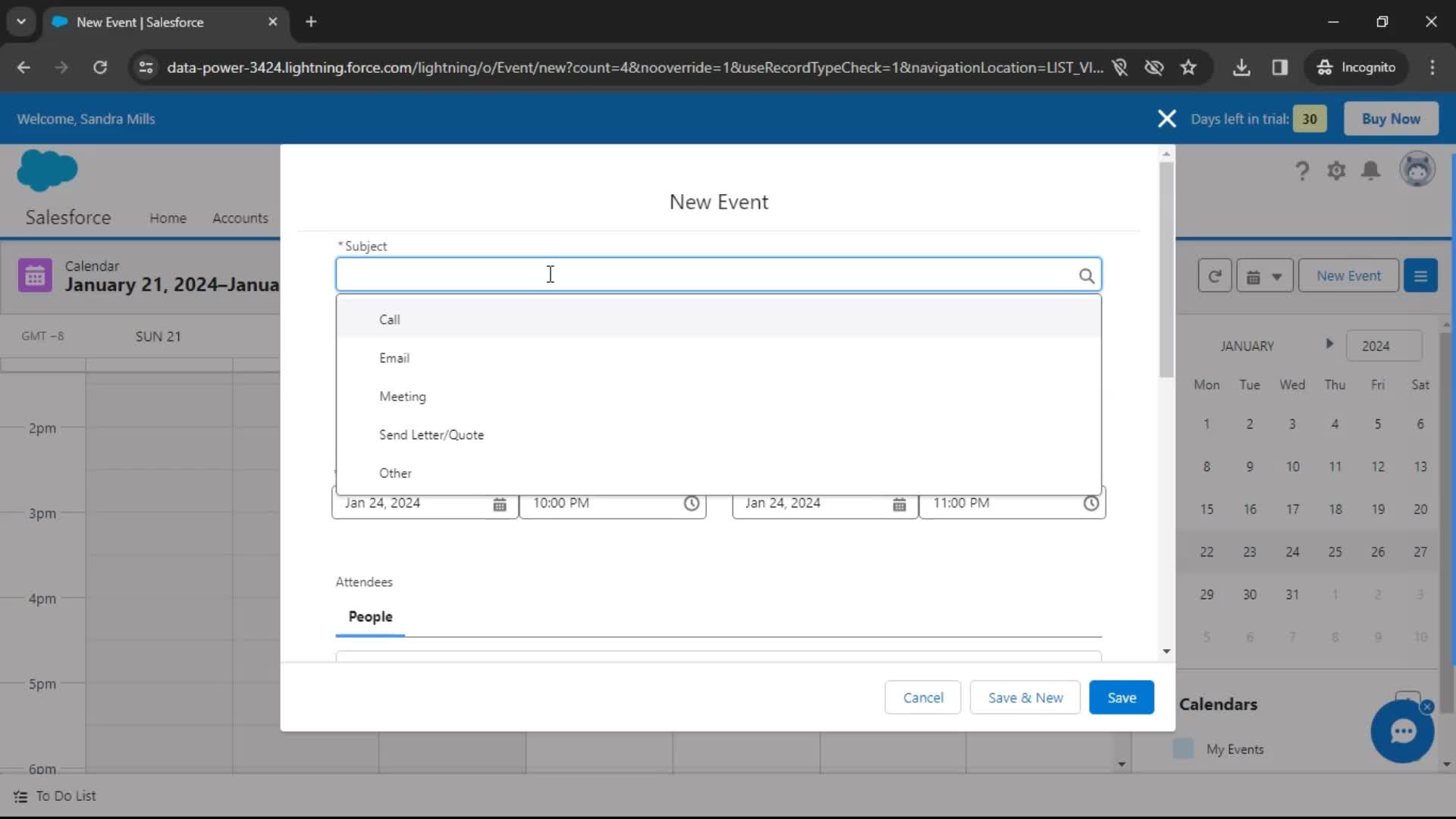Edit the year 2024 field
The image size is (1456, 819).
point(1383,347)
